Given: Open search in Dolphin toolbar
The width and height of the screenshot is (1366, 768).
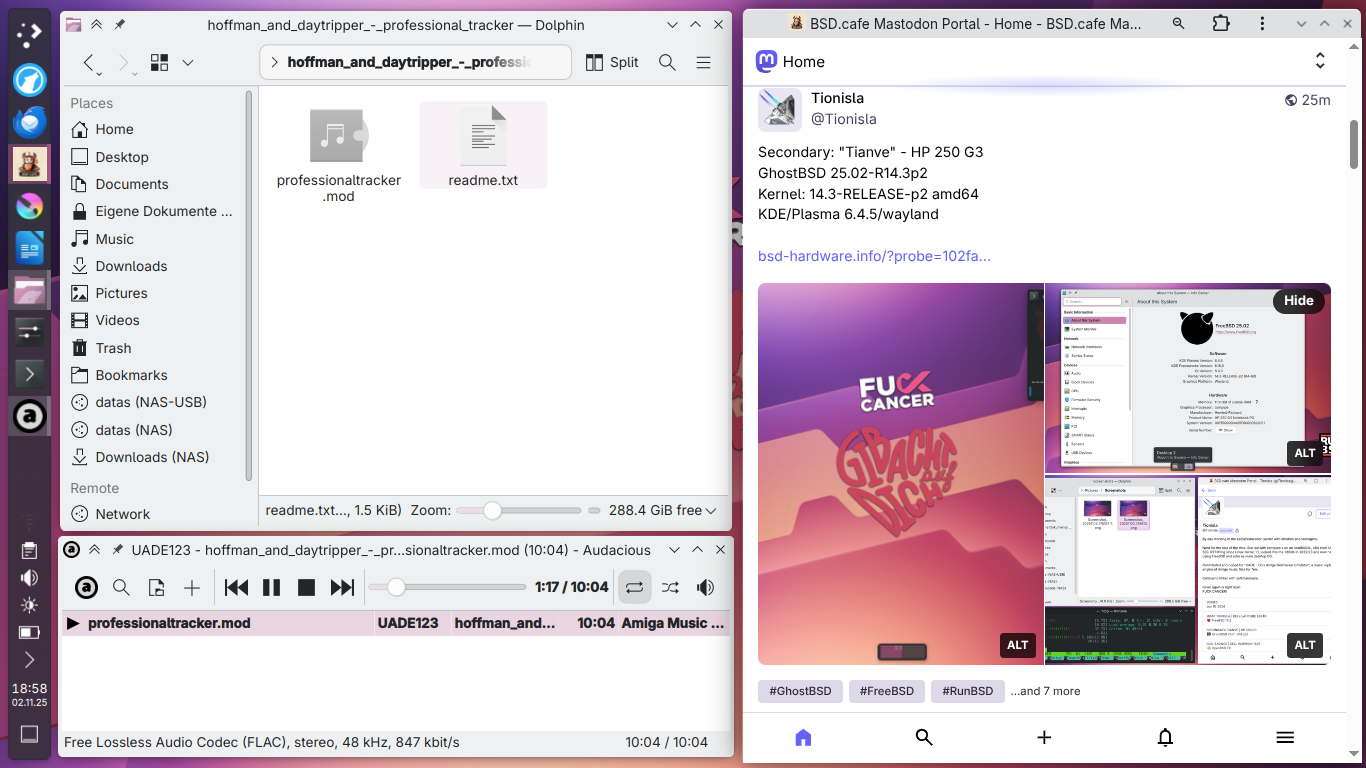Looking at the screenshot, I should (667, 62).
